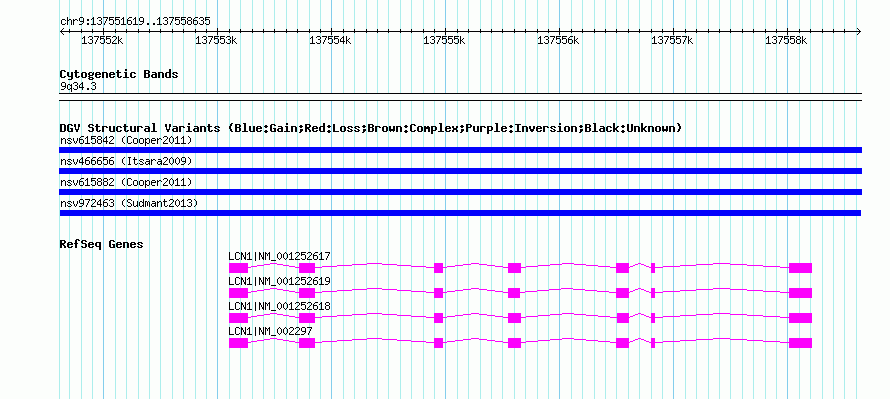The height and width of the screenshot is (399, 890).
Task: Click last exon of NM_001252619 transcript
Action: coord(800,293)
